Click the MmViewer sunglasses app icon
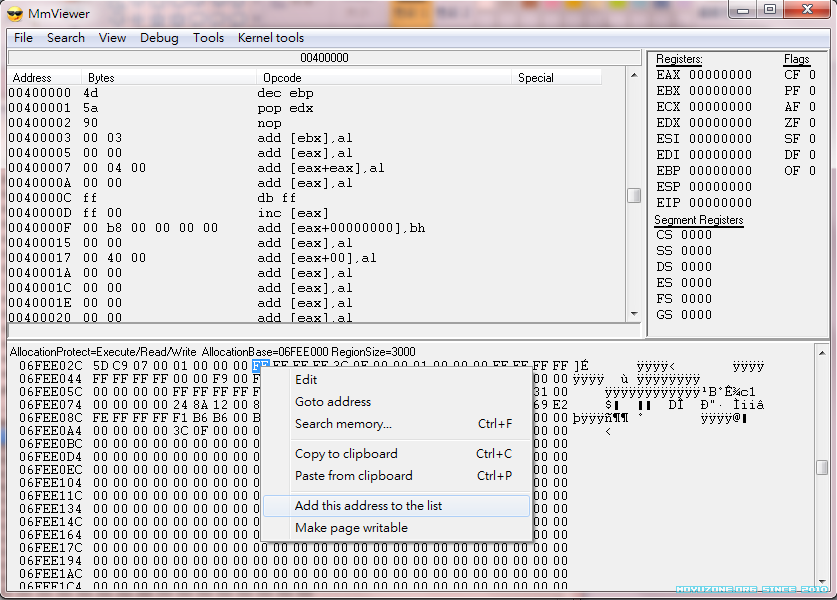 [x=15, y=13]
